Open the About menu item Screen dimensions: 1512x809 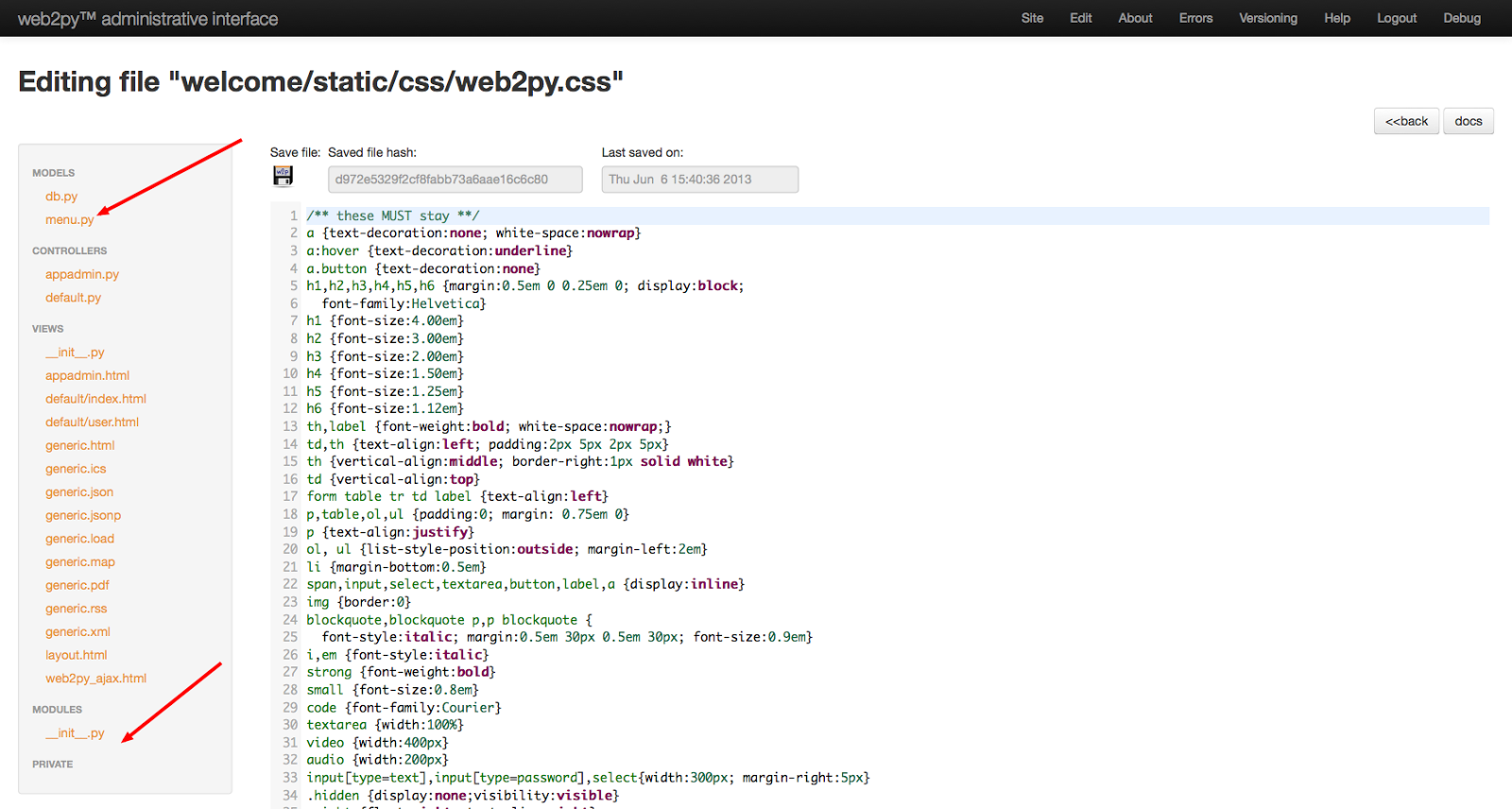click(1135, 18)
